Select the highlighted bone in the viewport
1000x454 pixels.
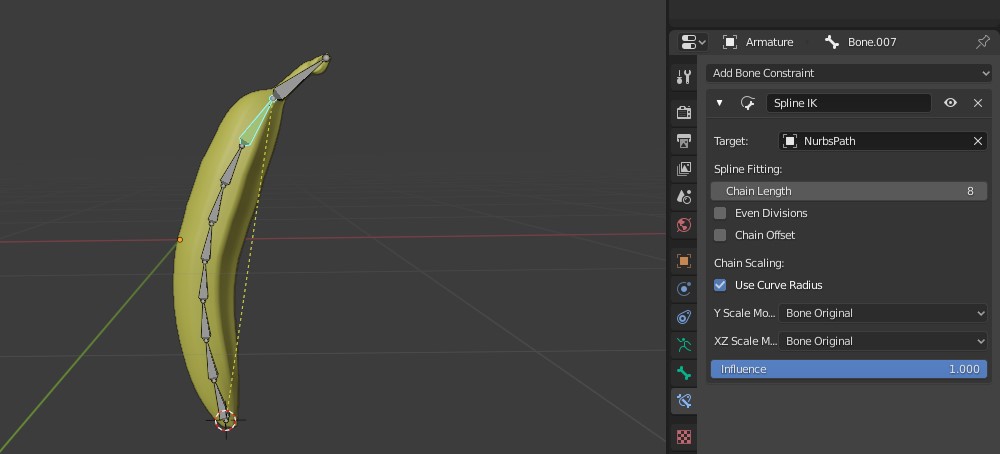click(256, 124)
